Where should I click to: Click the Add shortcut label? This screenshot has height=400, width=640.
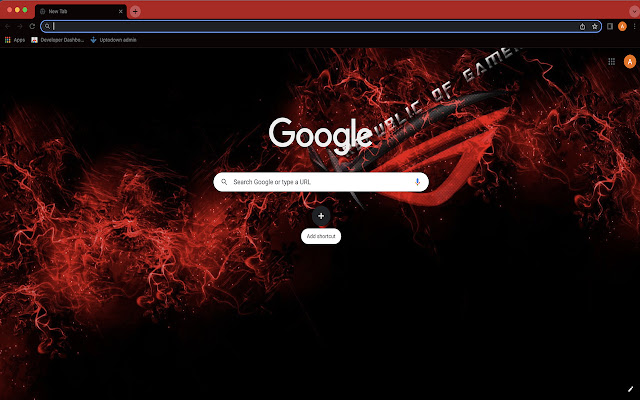coord(321,236)
